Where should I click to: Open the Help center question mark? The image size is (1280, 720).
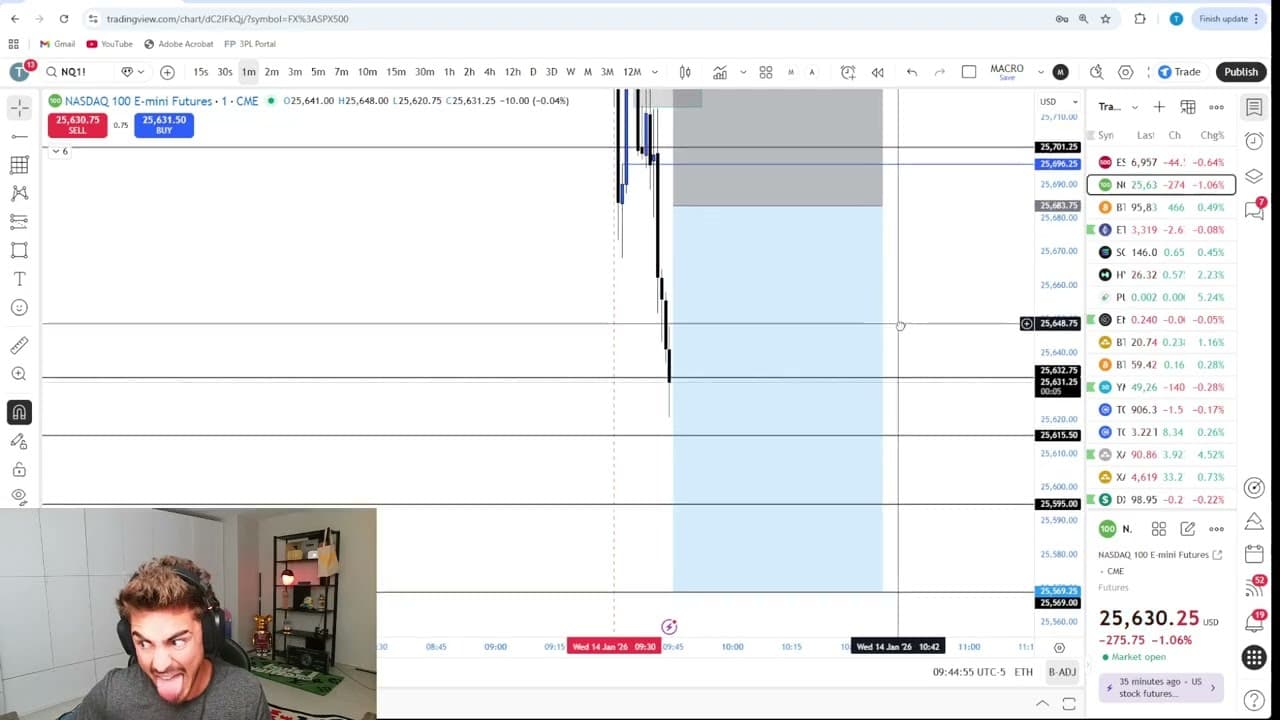1254,700
